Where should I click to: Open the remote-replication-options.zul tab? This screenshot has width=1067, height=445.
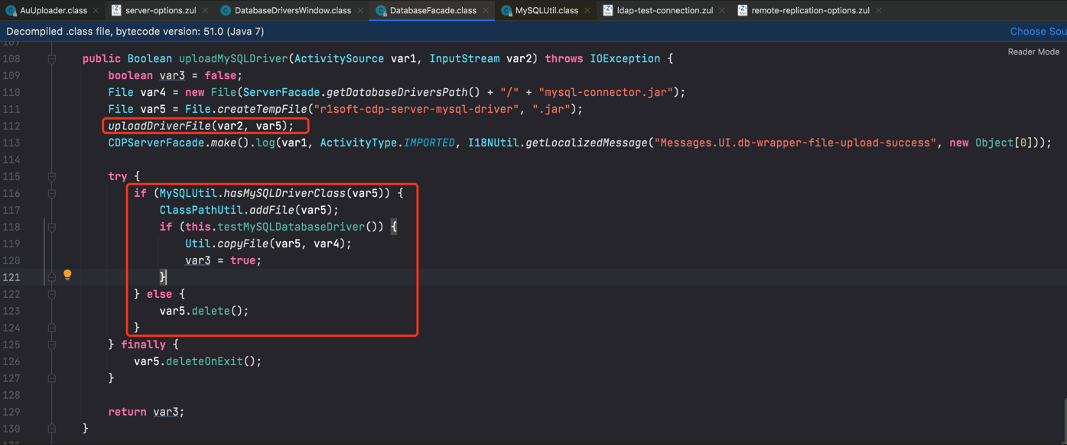809,11
